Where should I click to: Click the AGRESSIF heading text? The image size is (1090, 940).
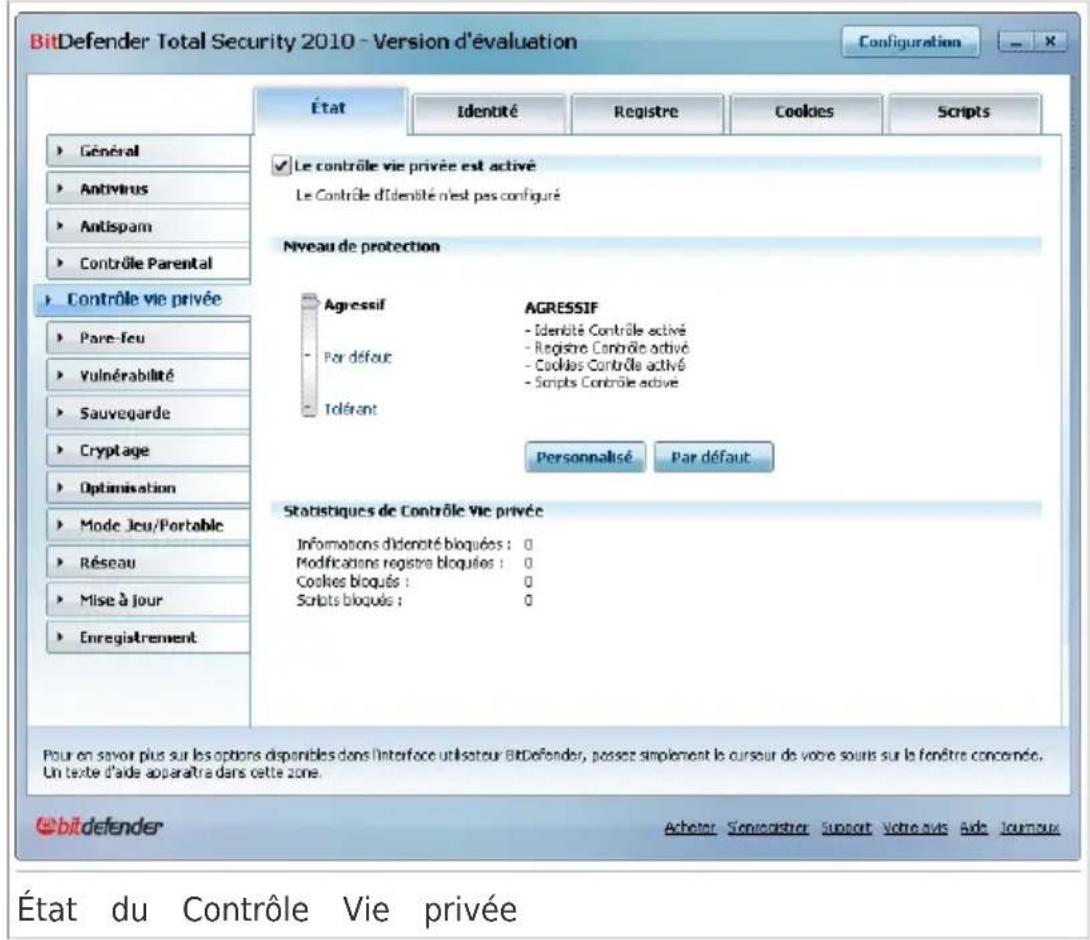point(561,308)
